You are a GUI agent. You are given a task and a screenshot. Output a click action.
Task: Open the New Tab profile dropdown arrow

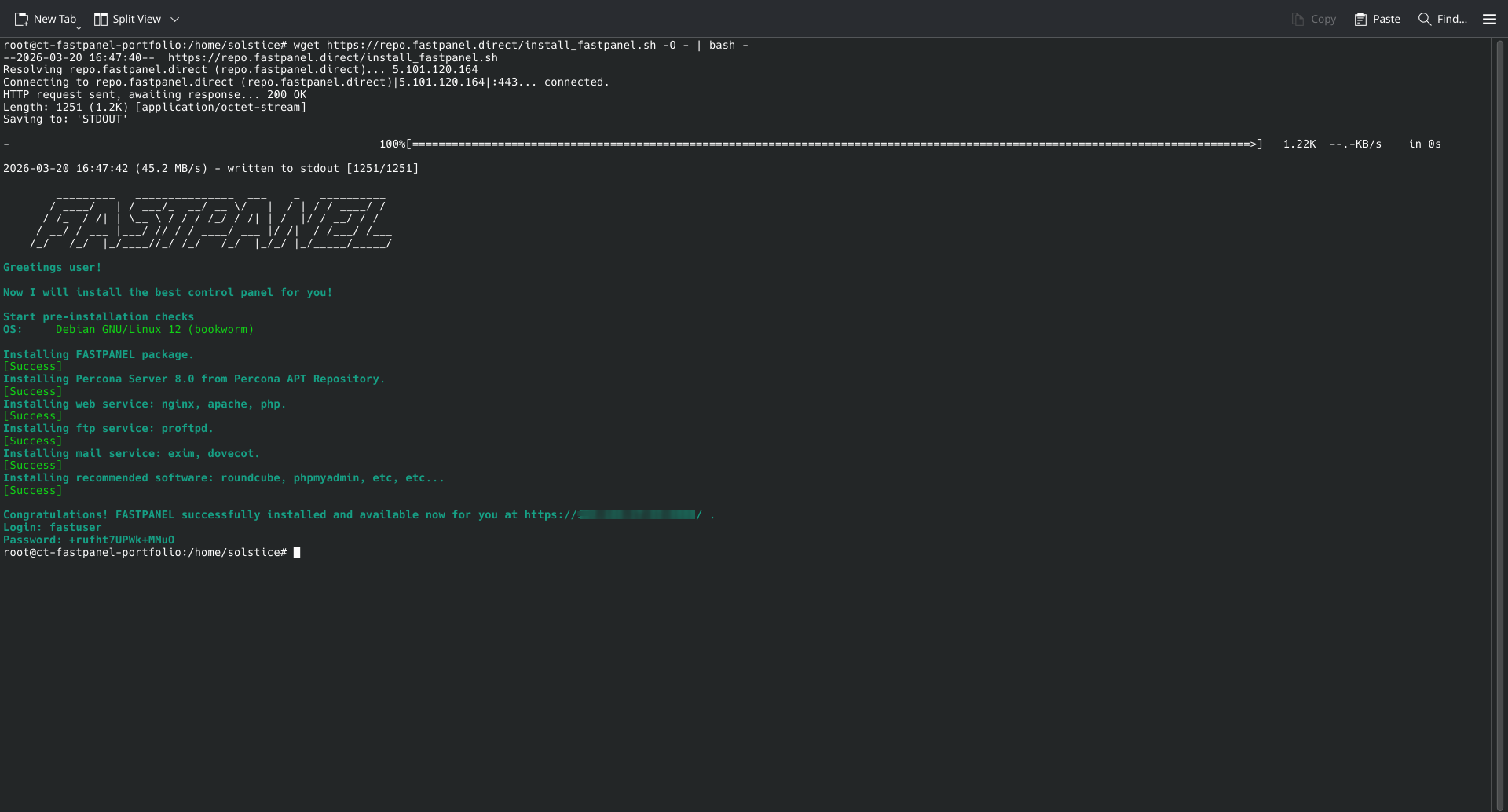pos(79,27)
